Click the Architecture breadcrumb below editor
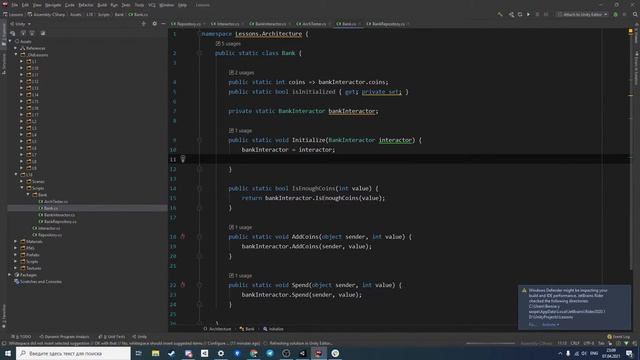The image size is (640, 360). [x=217, y=329]
